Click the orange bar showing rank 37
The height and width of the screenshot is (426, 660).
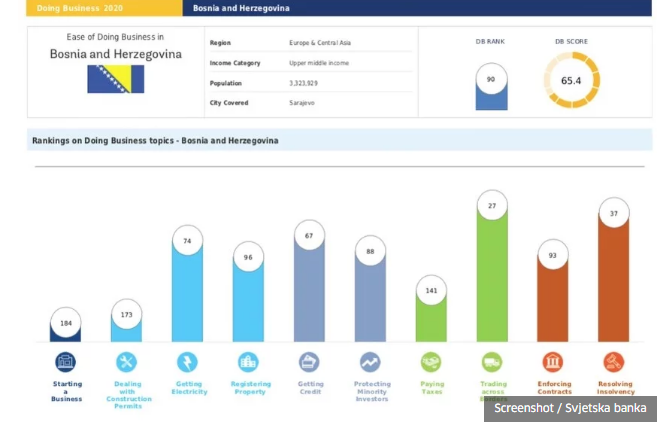click(x=614, y=280)
